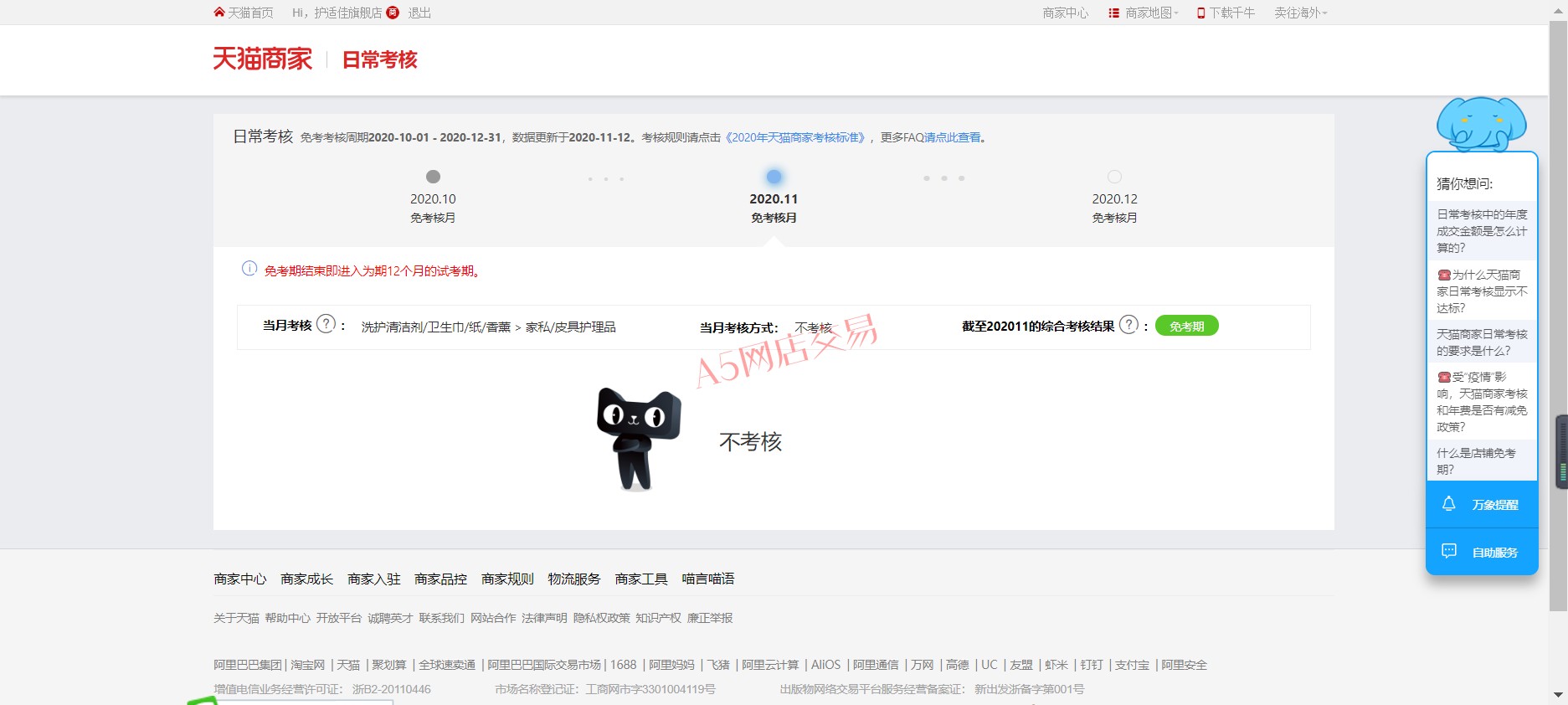Open question 什么是店铺免考期
This screenshot has height=705, width=1568.
[1482, 461]
